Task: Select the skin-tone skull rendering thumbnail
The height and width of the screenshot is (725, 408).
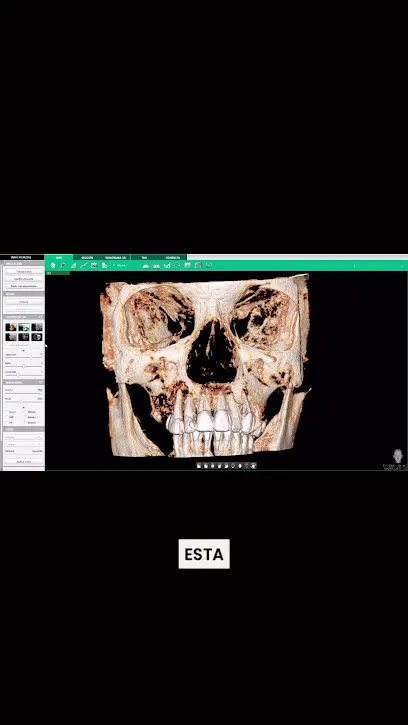Action: (x=11, y=327)
